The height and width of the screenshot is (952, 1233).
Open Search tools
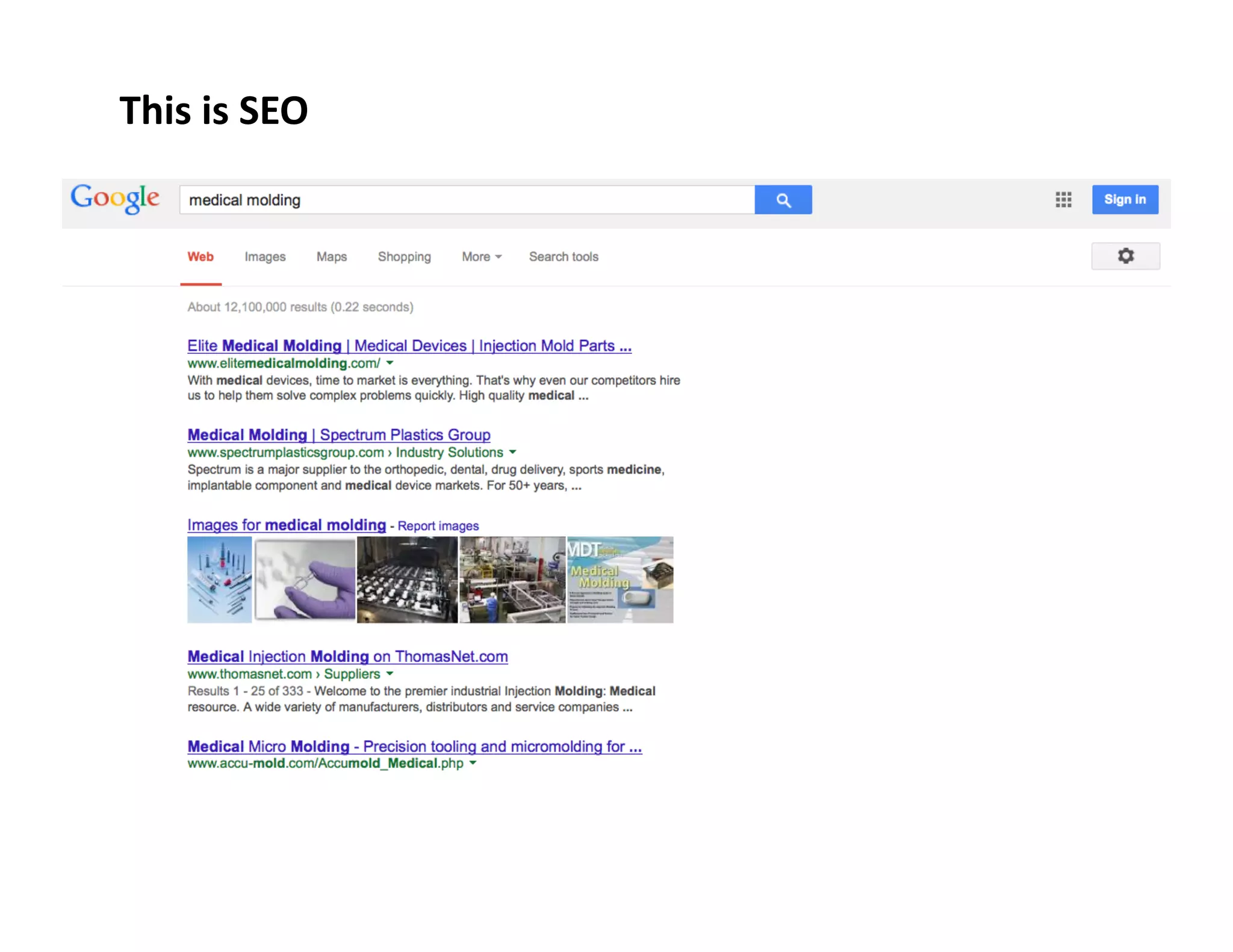pos(564,257)
